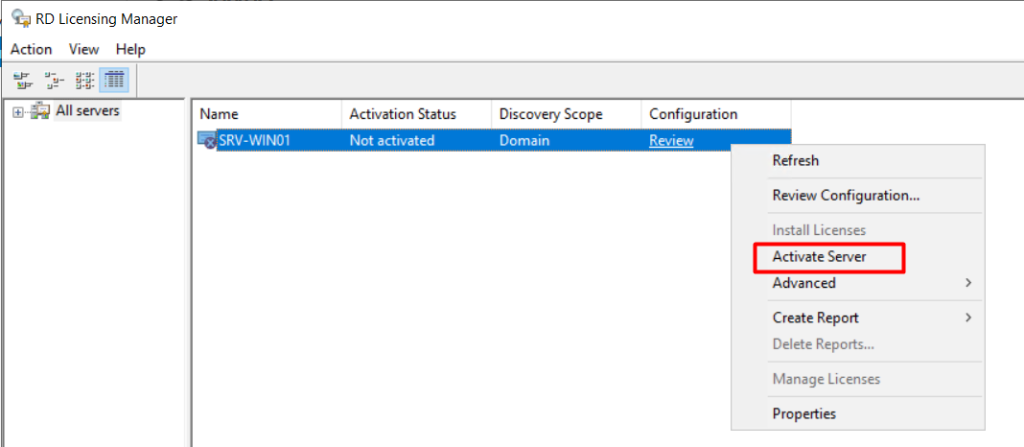Click the large icons view toolbar button
Screen dimensions: 1024x447
pos(23,79)
